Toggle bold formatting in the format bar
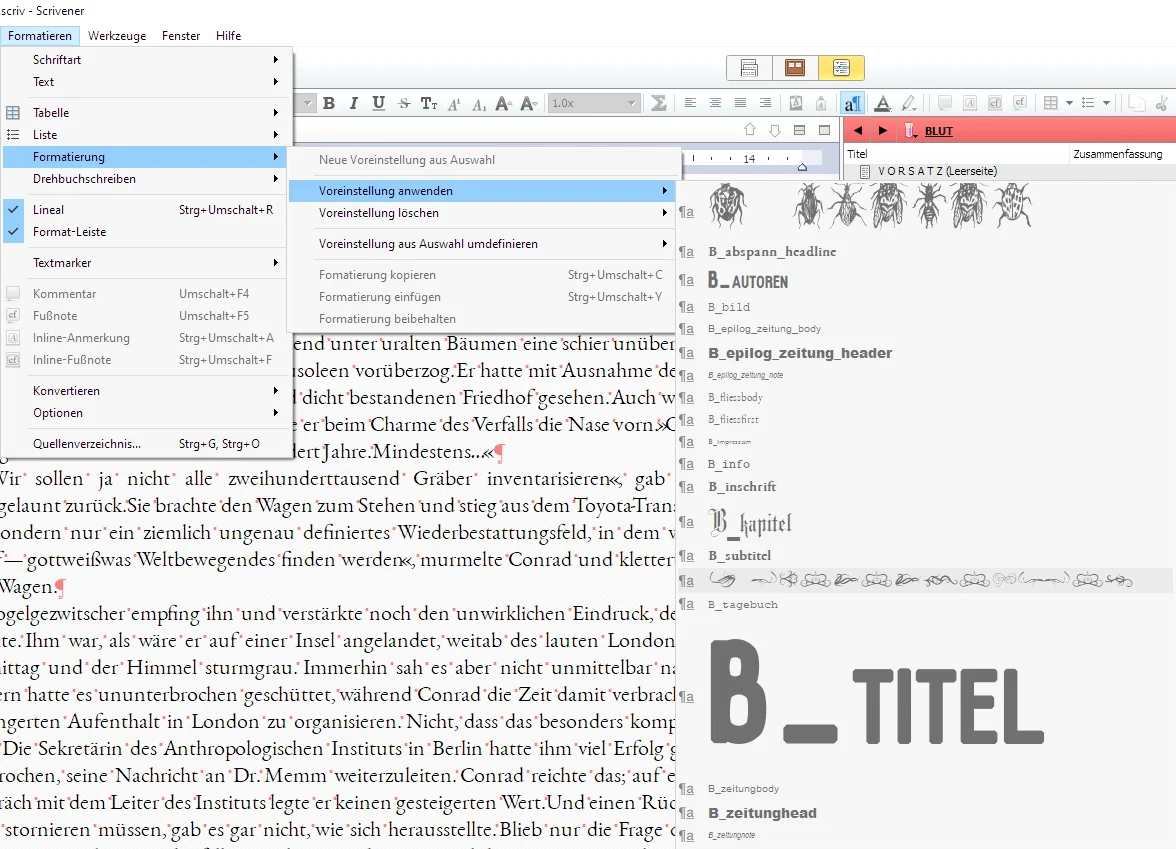1176x849 pixels. click(328, 103)
